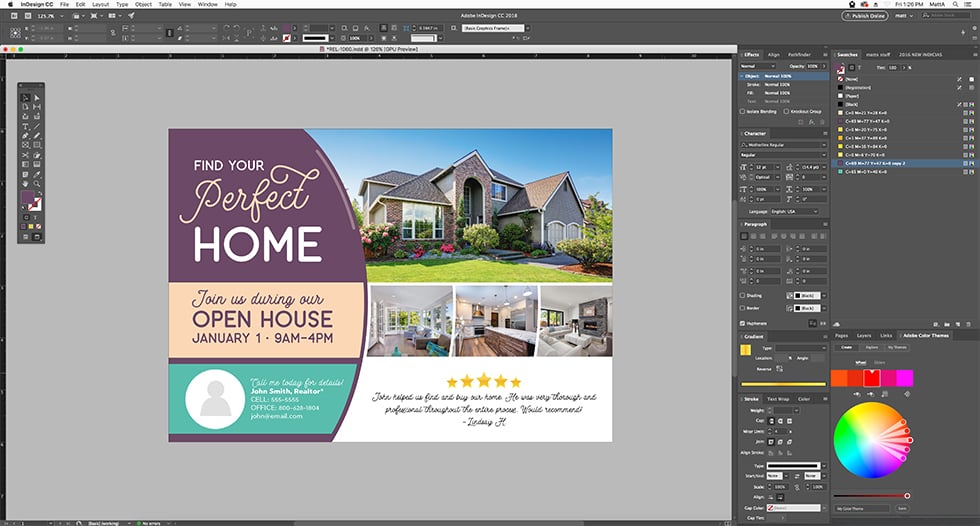
Task: Click the Swap Fill and Stroke arrow
Action: click(40, 192)
